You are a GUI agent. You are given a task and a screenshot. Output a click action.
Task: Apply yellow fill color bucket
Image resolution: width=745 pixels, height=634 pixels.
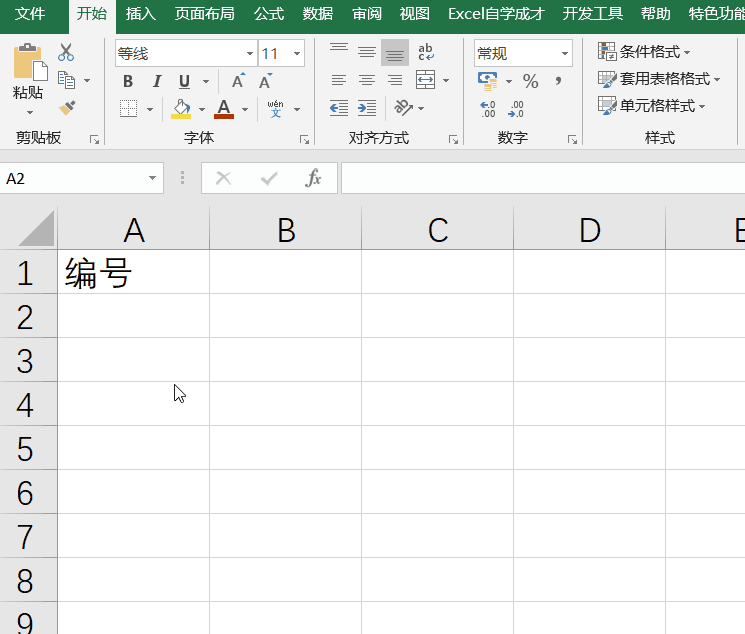click(x=181, y=109)
